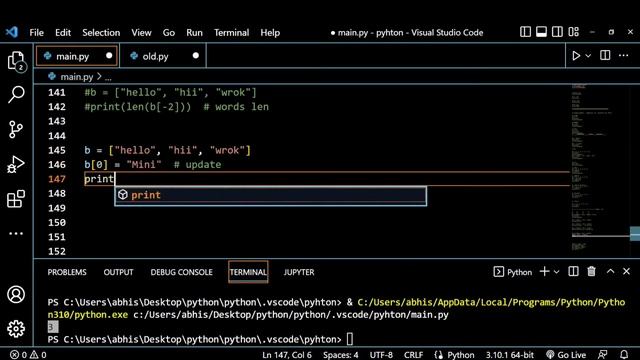Open the View menu

coord(141,33)
